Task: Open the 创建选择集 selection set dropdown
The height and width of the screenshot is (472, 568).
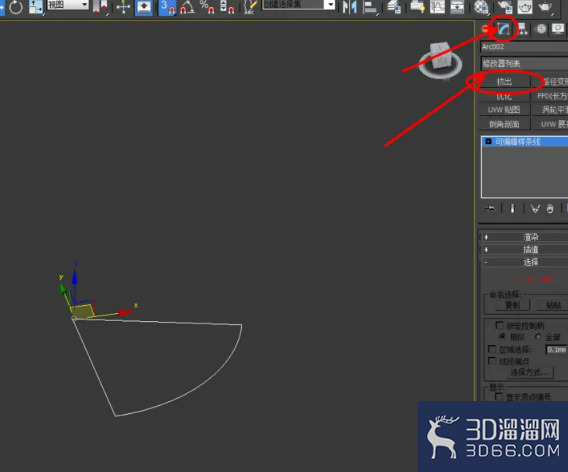Action: coord(298,4)
